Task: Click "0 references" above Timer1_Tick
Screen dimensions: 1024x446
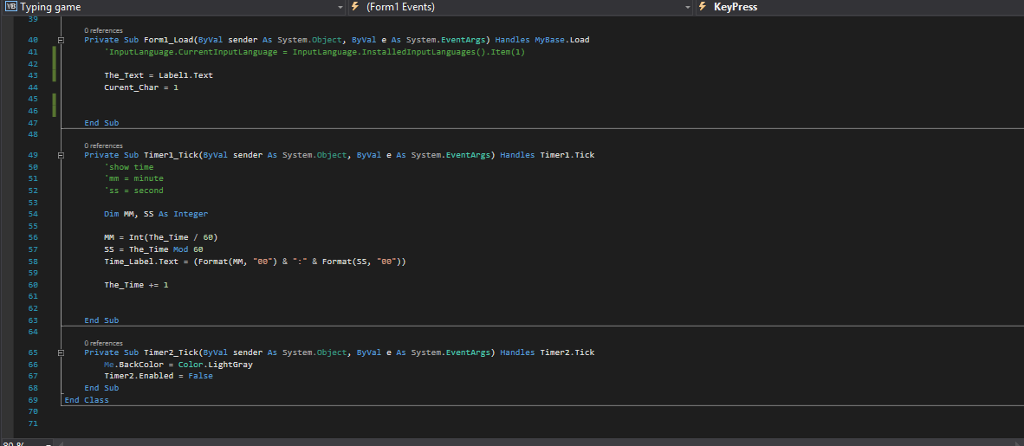Action: click(x=103, y=146)
